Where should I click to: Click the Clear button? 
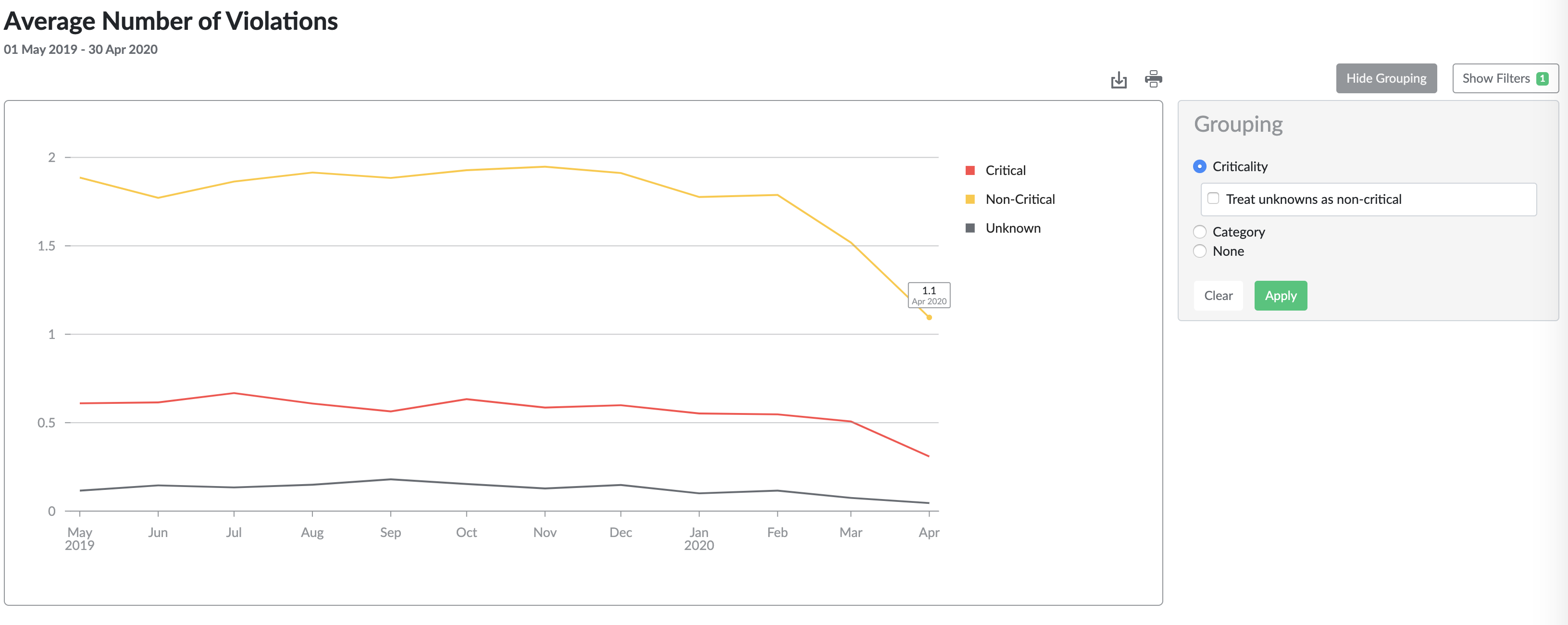pos(1218,296)
